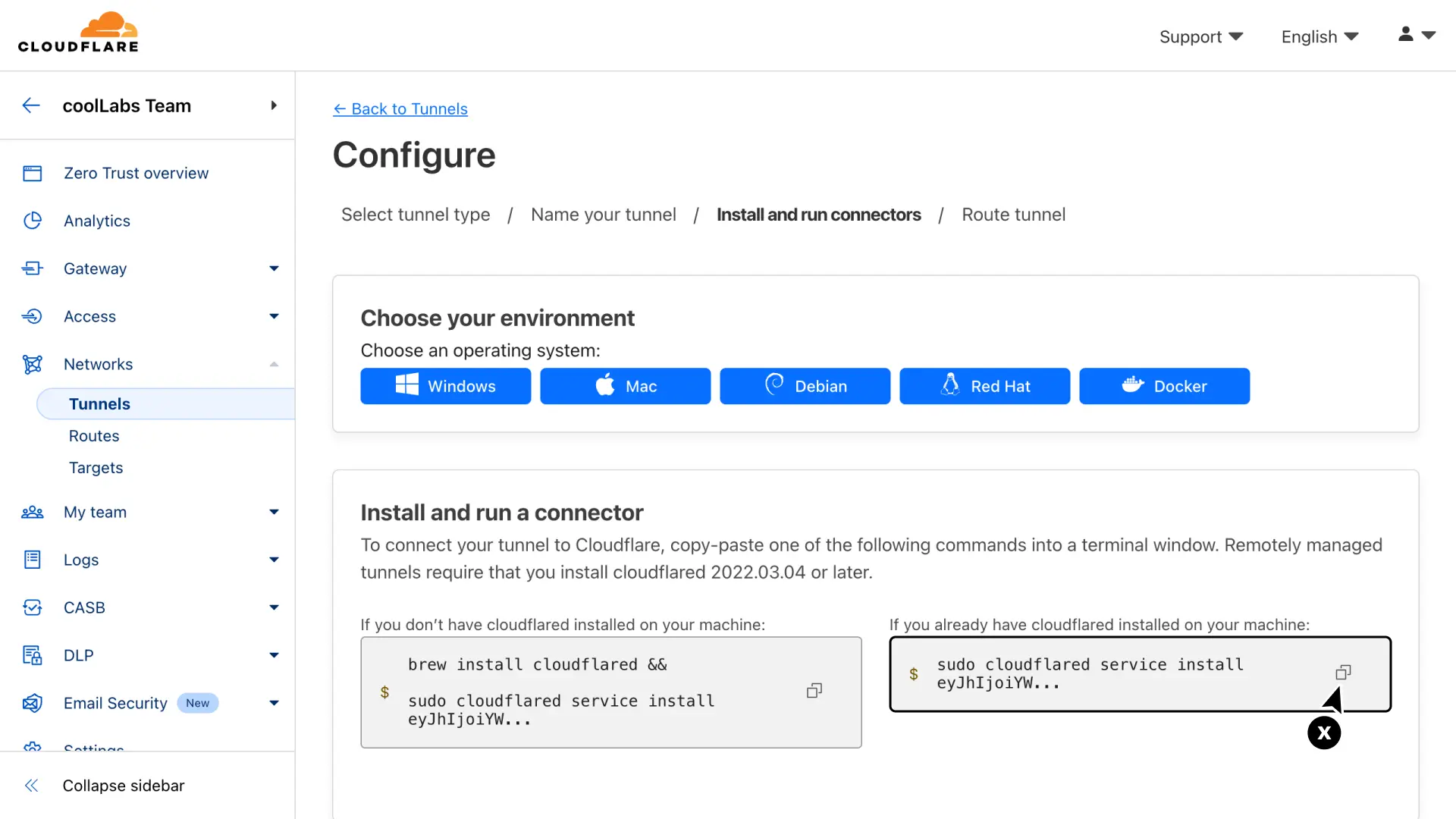
Task: Follow the Back to Tunnels link
Action: [x=400, y=108]
